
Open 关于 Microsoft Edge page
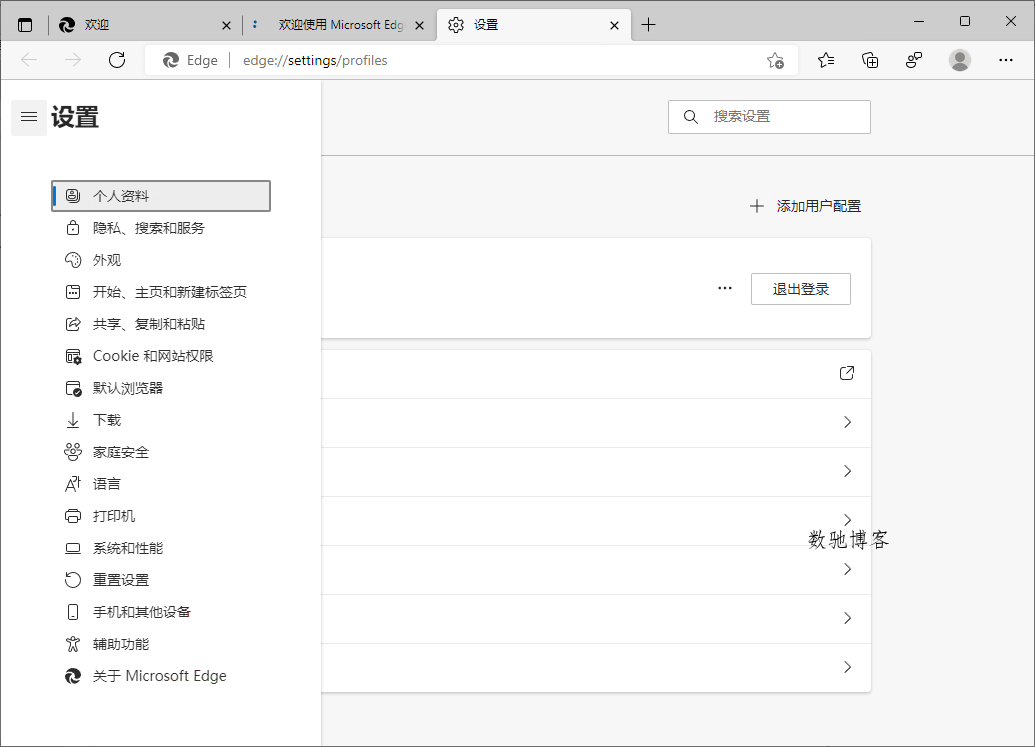[x=161, y=676]
